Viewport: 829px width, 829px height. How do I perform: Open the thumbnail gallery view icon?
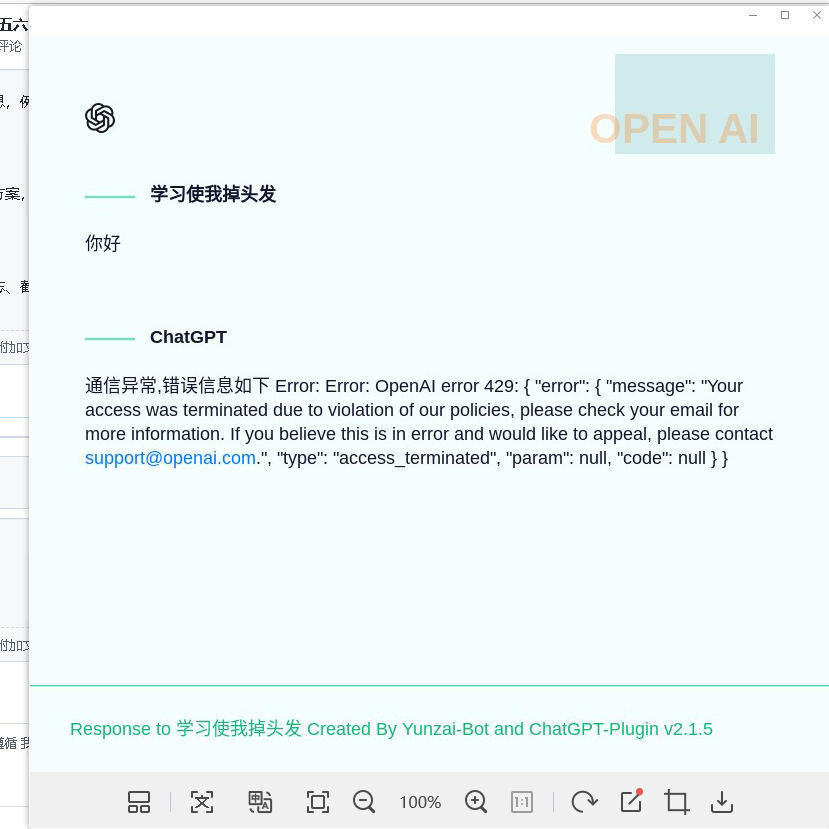pos(139,802)
